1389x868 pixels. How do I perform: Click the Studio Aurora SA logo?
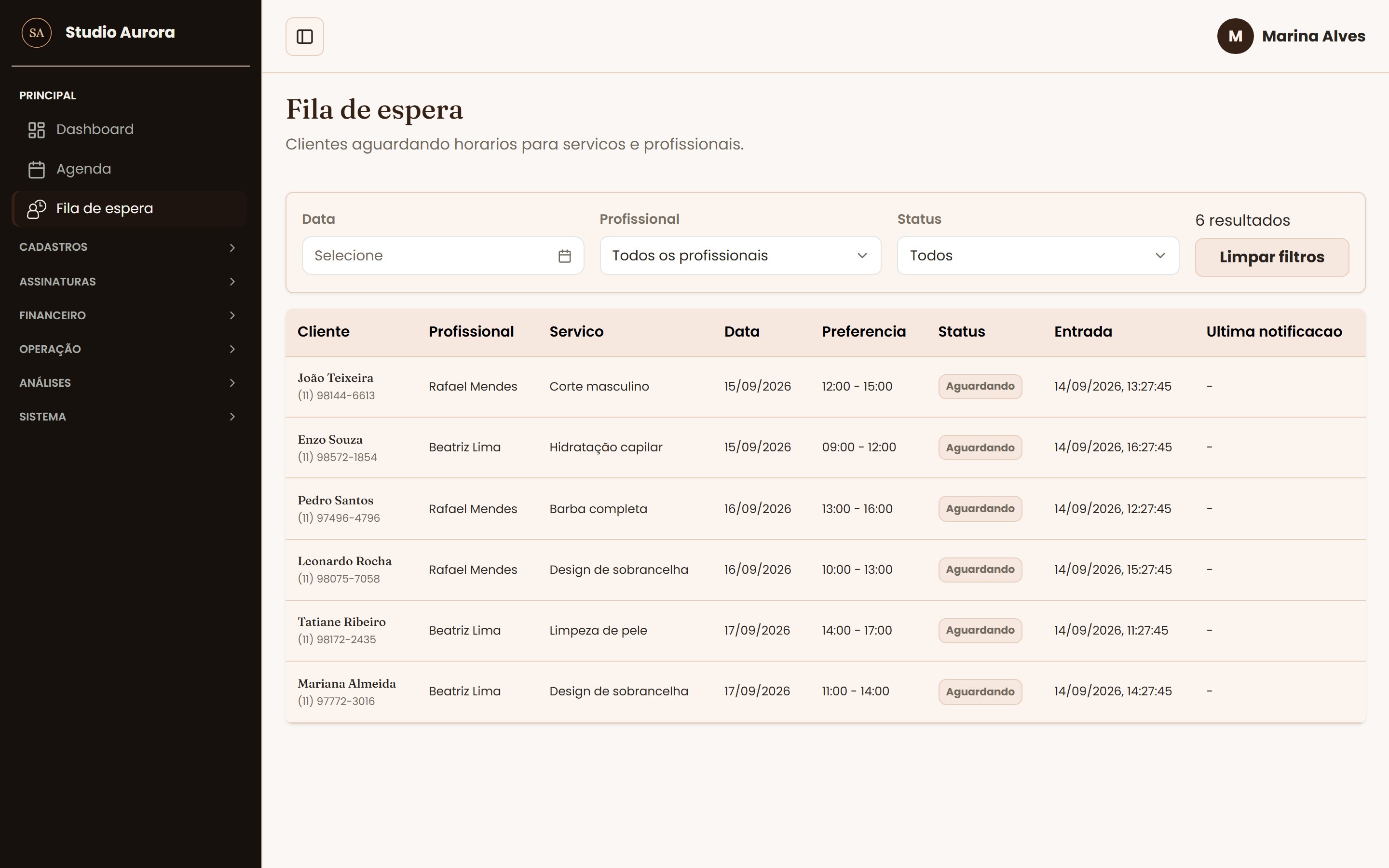coord(36,33)
